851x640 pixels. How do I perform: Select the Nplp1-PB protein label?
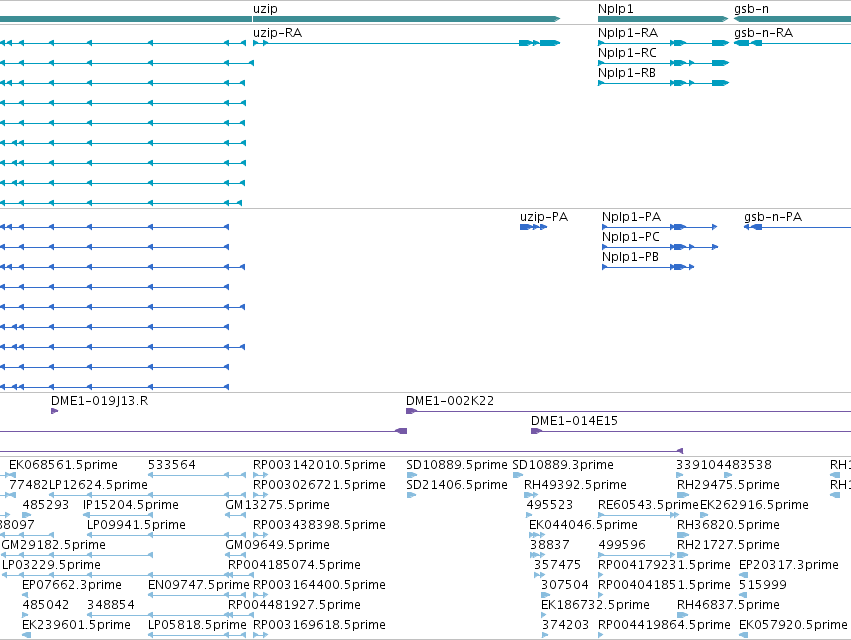(x=631, y=257)
